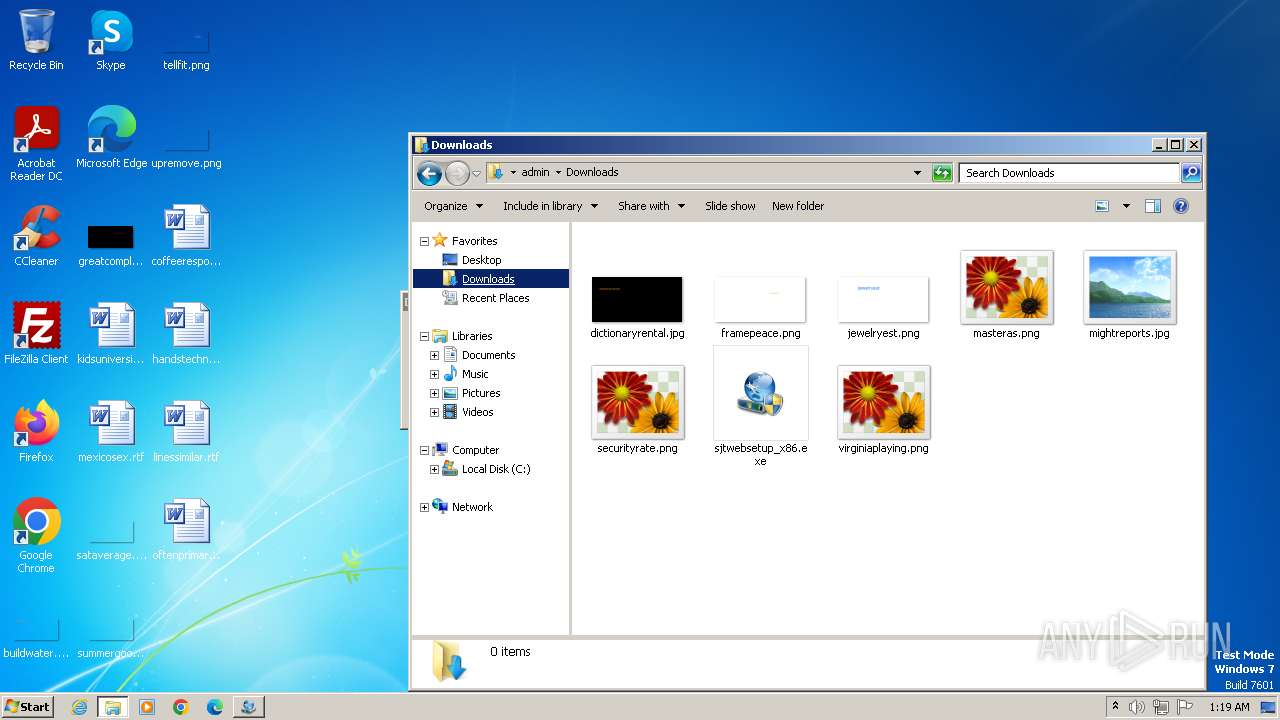This screenshot has height=720, width=1280.
Task: Open Google Chrome desktop shortcut
Action: click(x=36, y=535)
